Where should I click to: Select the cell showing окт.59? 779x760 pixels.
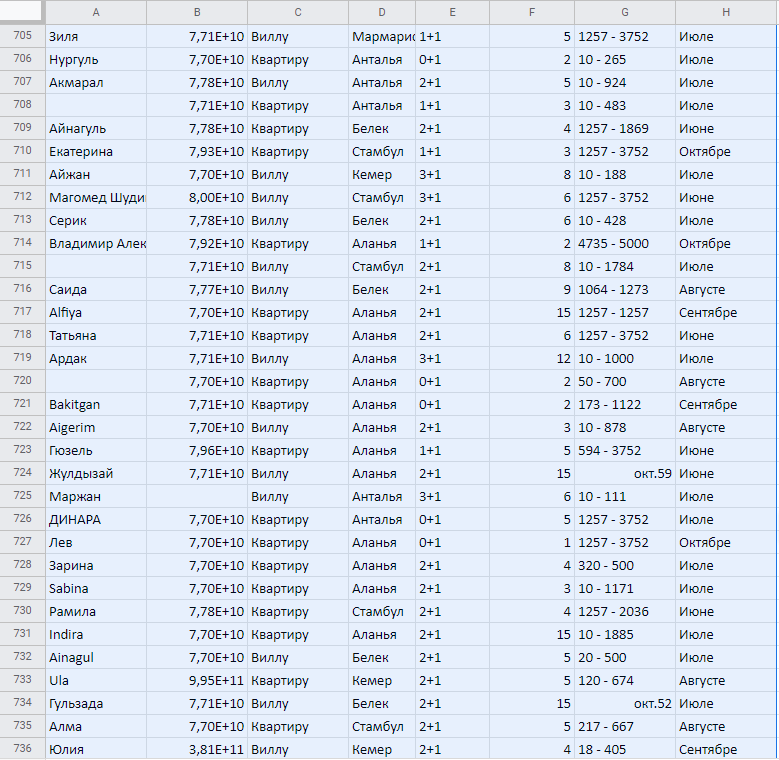pyautogui.click(x=624, y=473)
